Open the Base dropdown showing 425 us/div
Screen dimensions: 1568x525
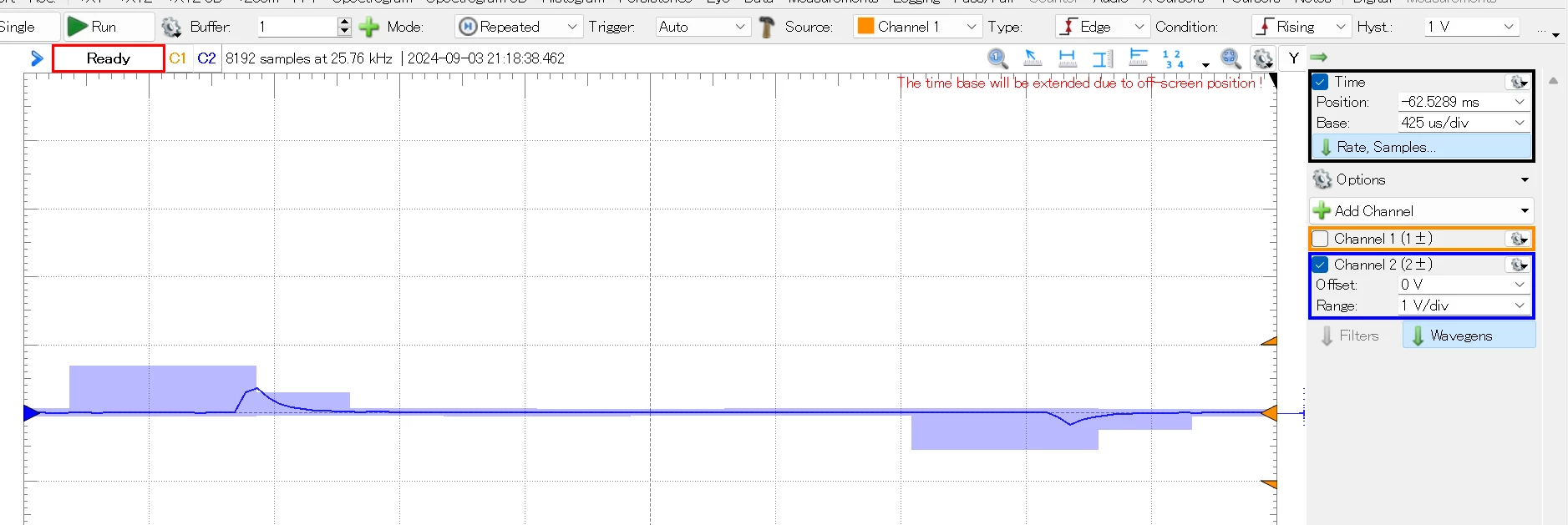coord(1464,123)
